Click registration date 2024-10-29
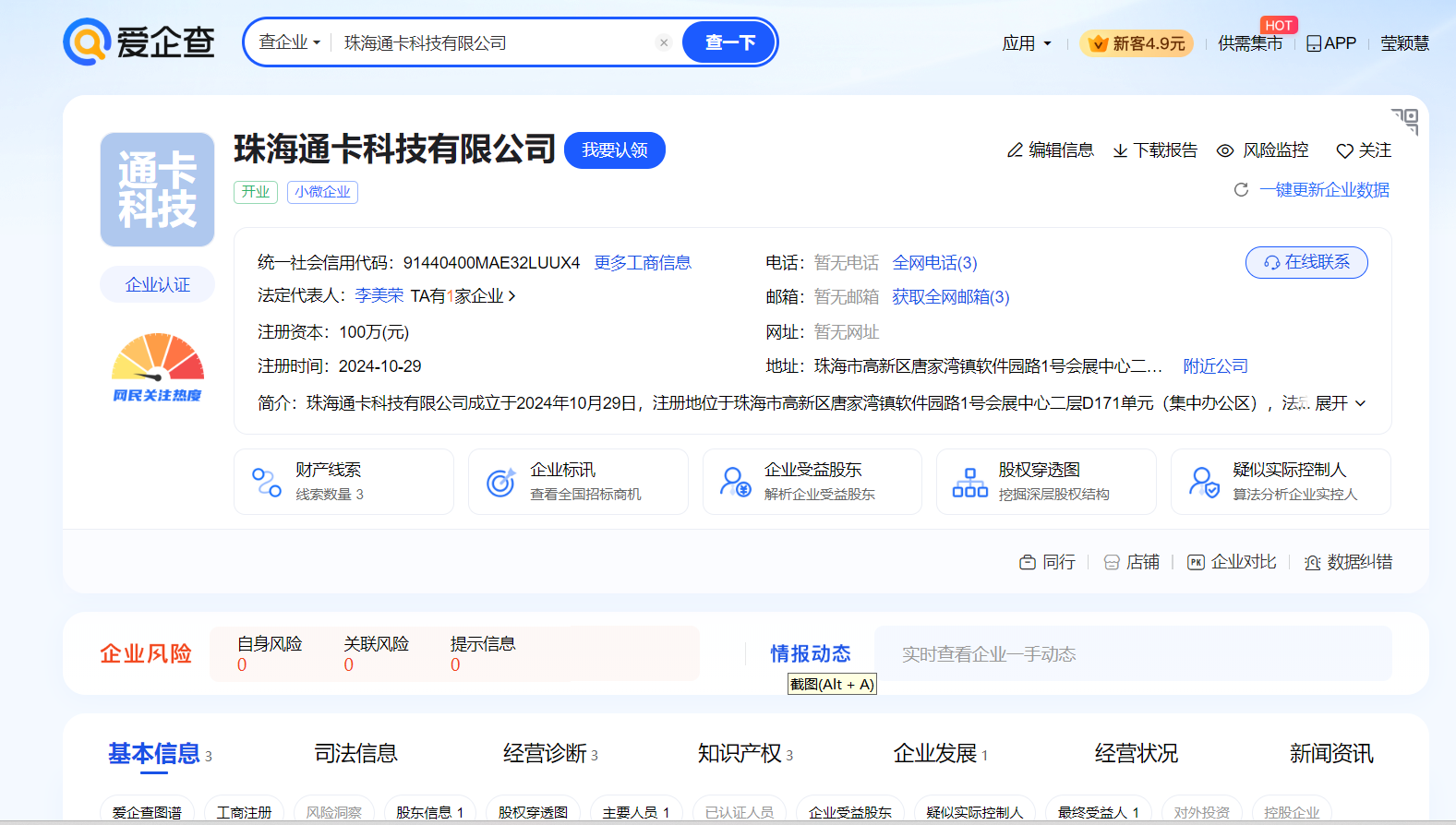This screenshot has width=1456, height=825. point(379,366)
